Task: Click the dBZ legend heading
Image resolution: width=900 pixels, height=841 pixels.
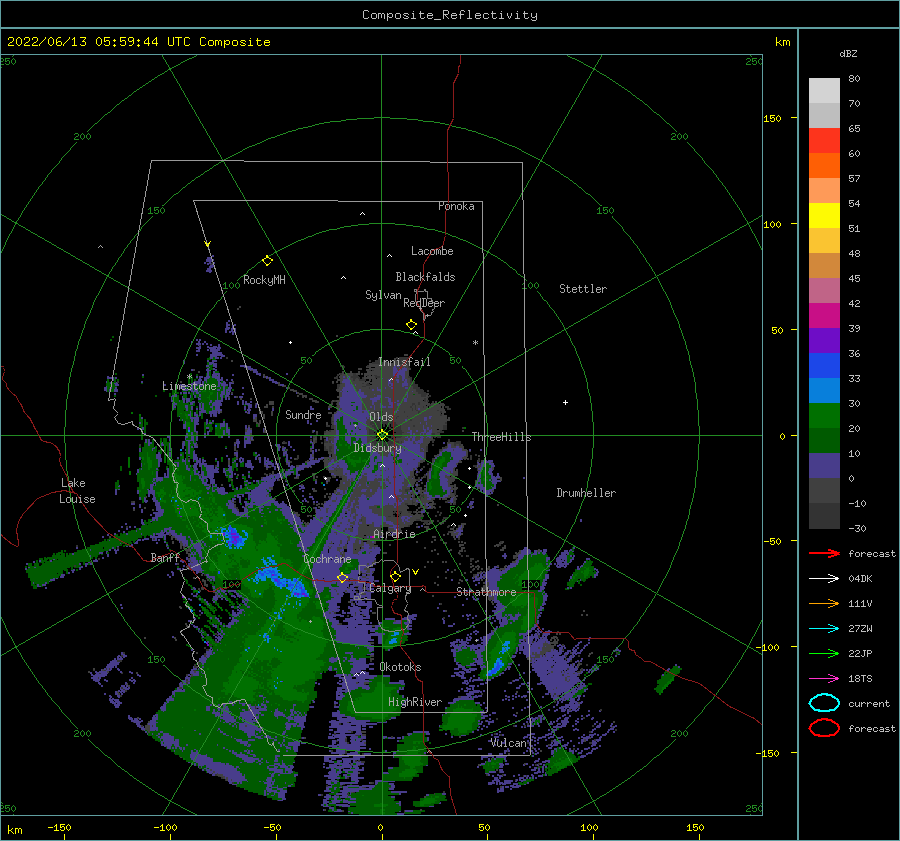Action: coord(848,53)
